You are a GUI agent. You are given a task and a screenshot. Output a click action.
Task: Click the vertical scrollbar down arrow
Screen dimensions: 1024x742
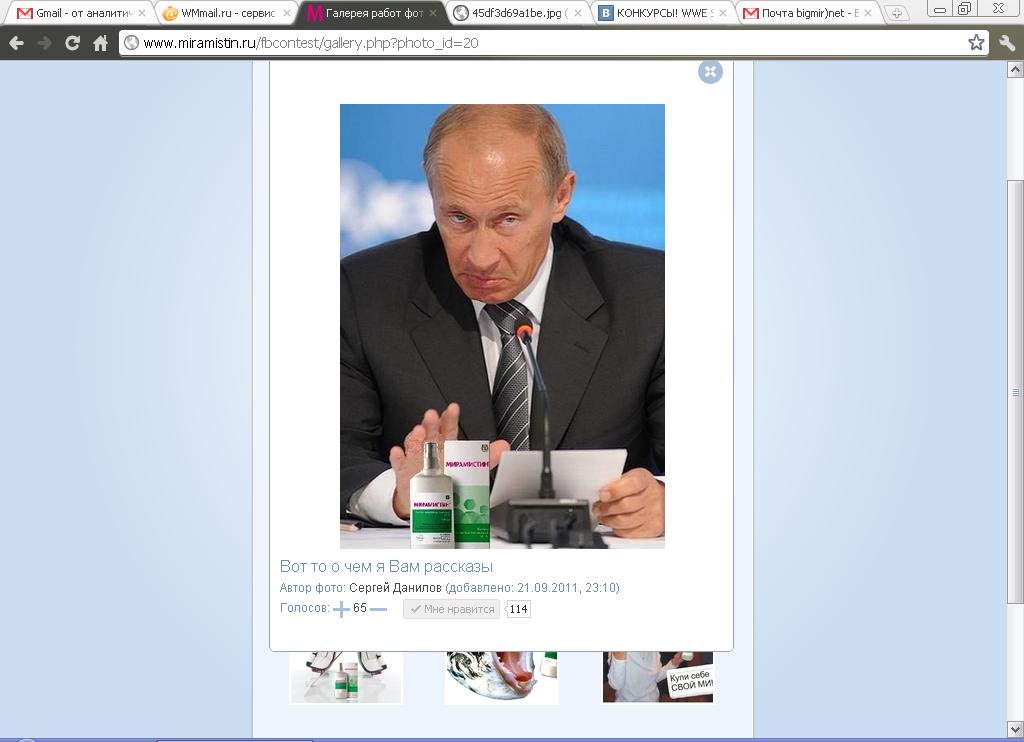click(x=1016, y=730)
